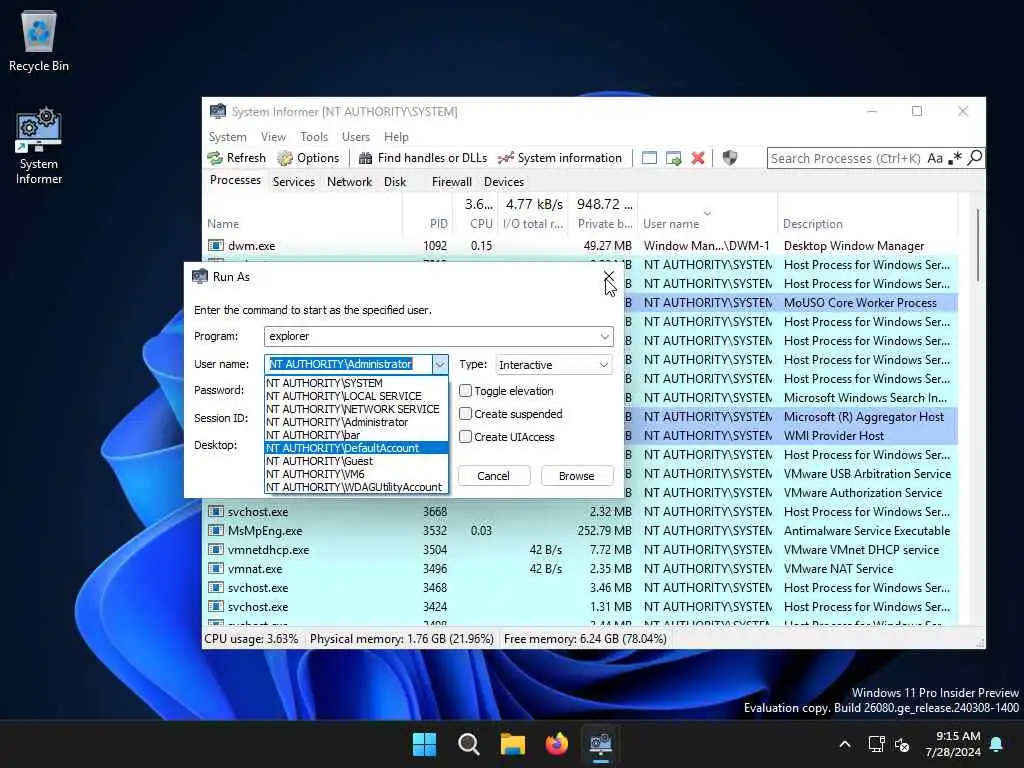Click the search magnifier icon
Viewport: 1024px width, 768px height.
pyautogui.click(x=974, y=158)
